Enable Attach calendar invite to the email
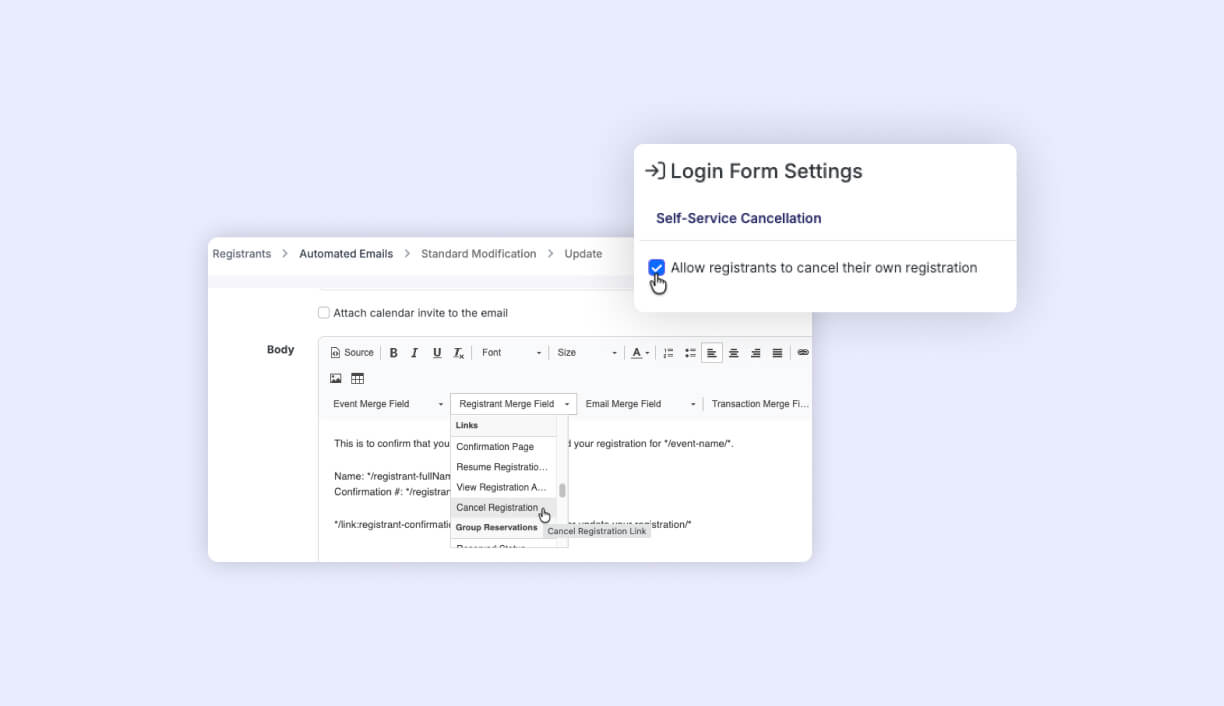The image size is (1224, 706). pyautogui.click(x=324, y=313)
